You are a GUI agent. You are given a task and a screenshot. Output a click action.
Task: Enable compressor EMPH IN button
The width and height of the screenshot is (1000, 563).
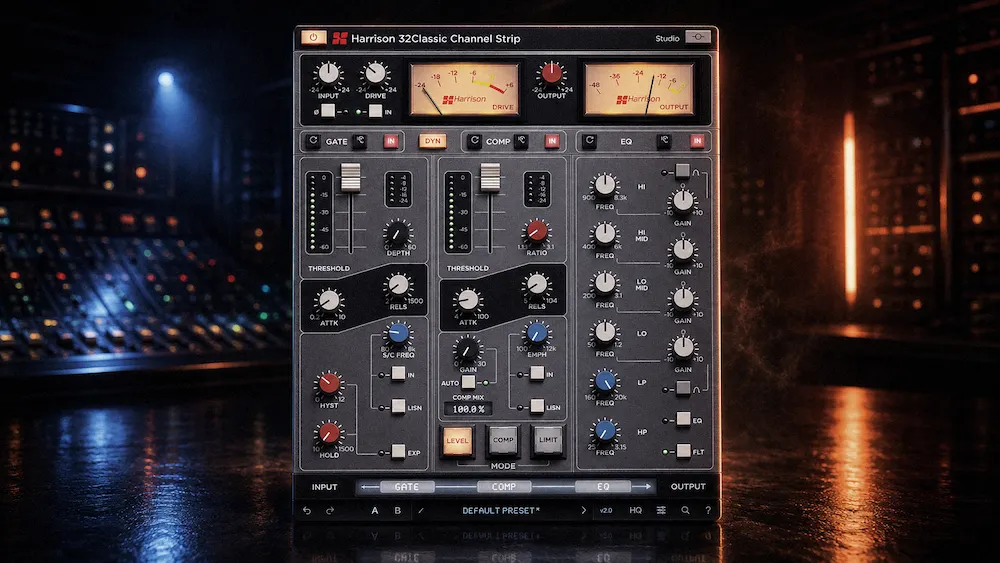click(537, 374)
